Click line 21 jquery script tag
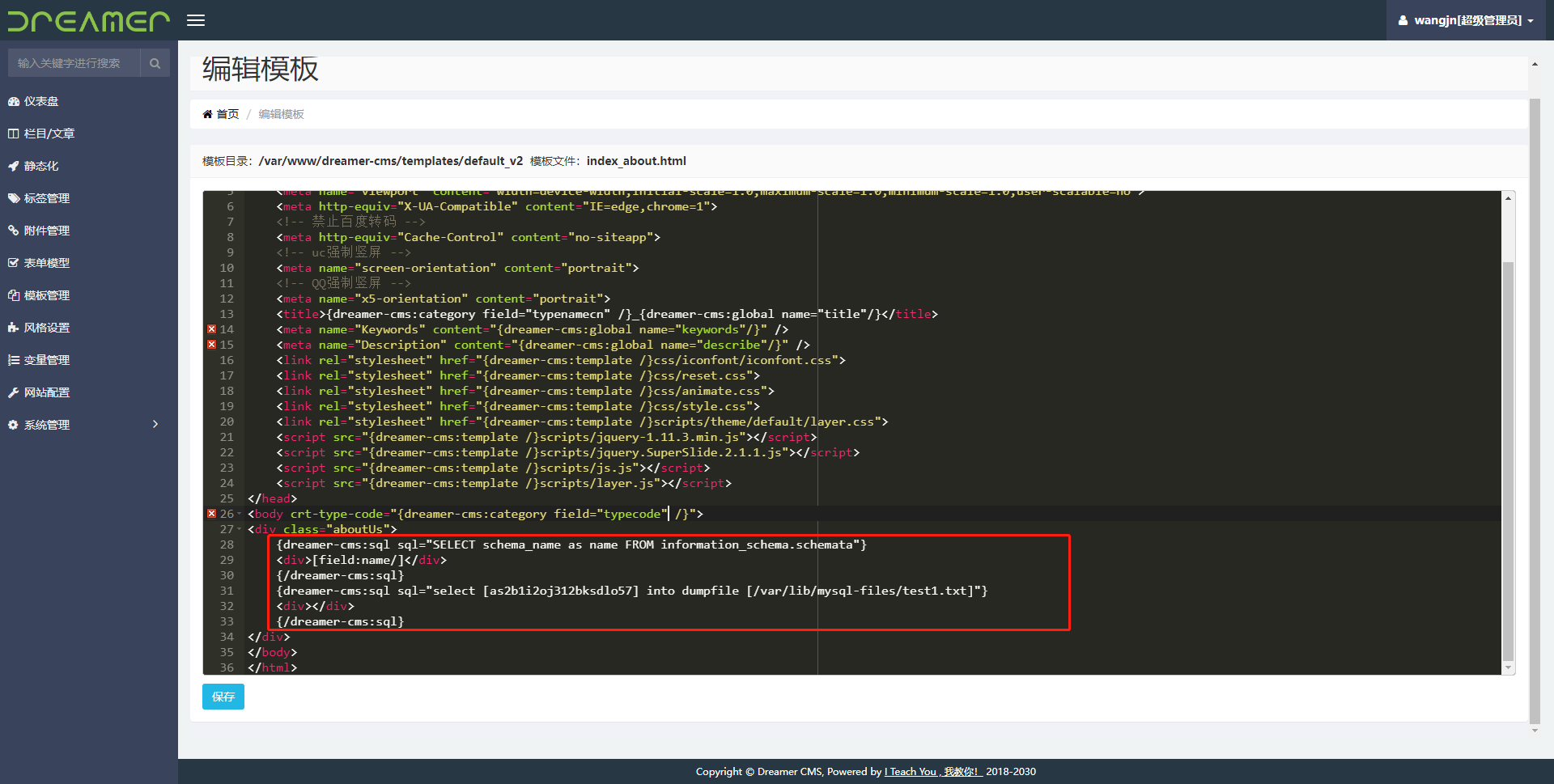The image size is (1554, 784). [546, 437]
